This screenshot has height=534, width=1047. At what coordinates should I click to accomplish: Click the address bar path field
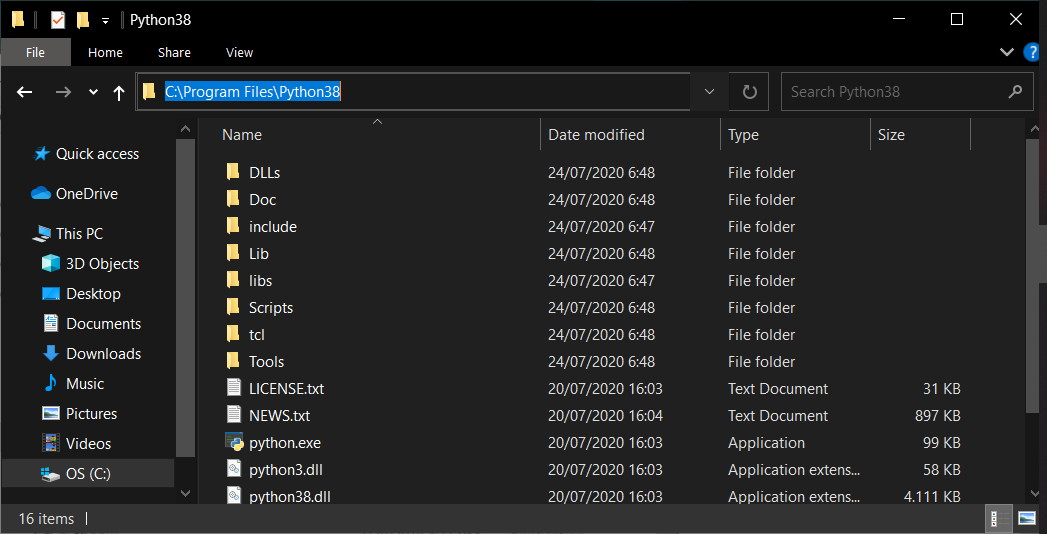click(413, 91)
